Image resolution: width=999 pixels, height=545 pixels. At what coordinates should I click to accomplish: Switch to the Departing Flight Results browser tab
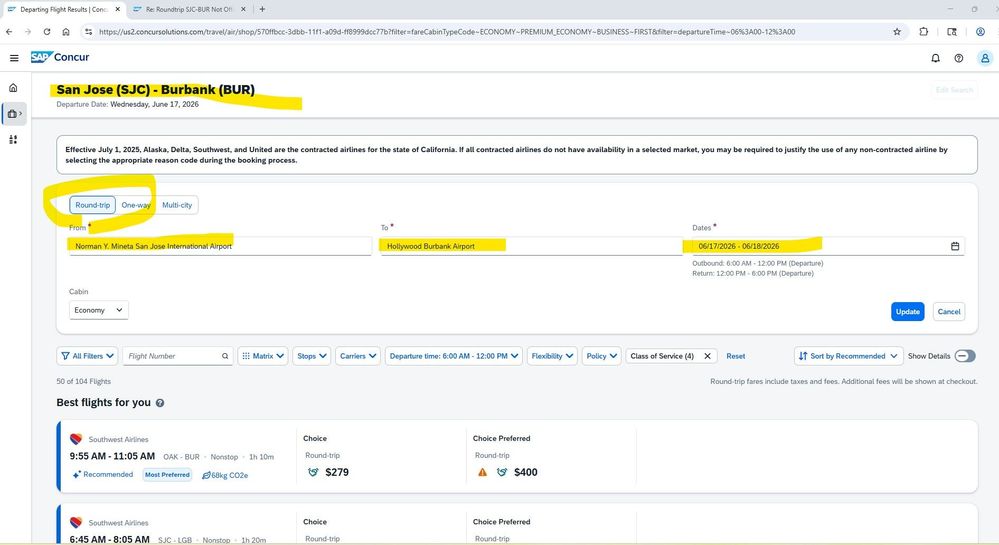coord(62,10)
